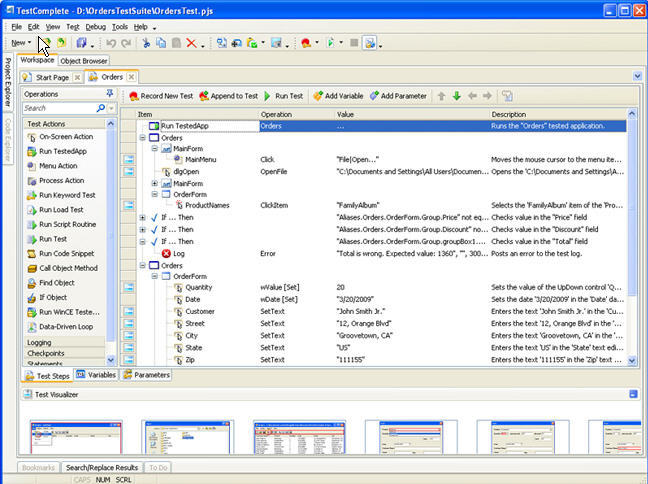Open the Parameters tab
648x484 pixels.
coord(147,375)
